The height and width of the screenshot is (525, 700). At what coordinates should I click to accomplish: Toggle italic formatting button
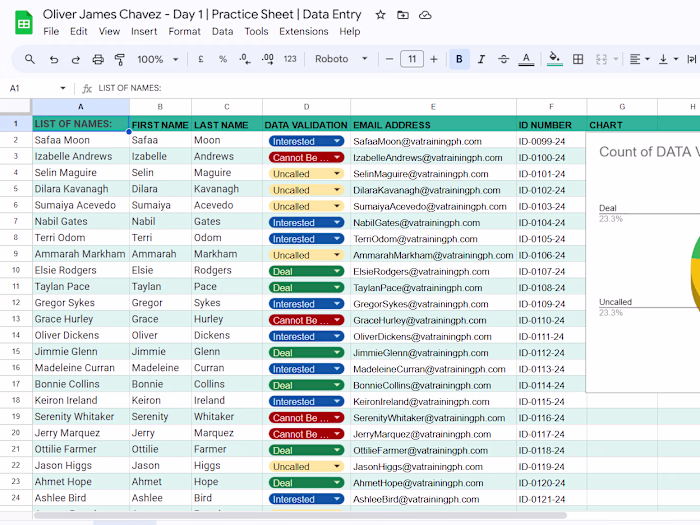(x=481, y=59)
